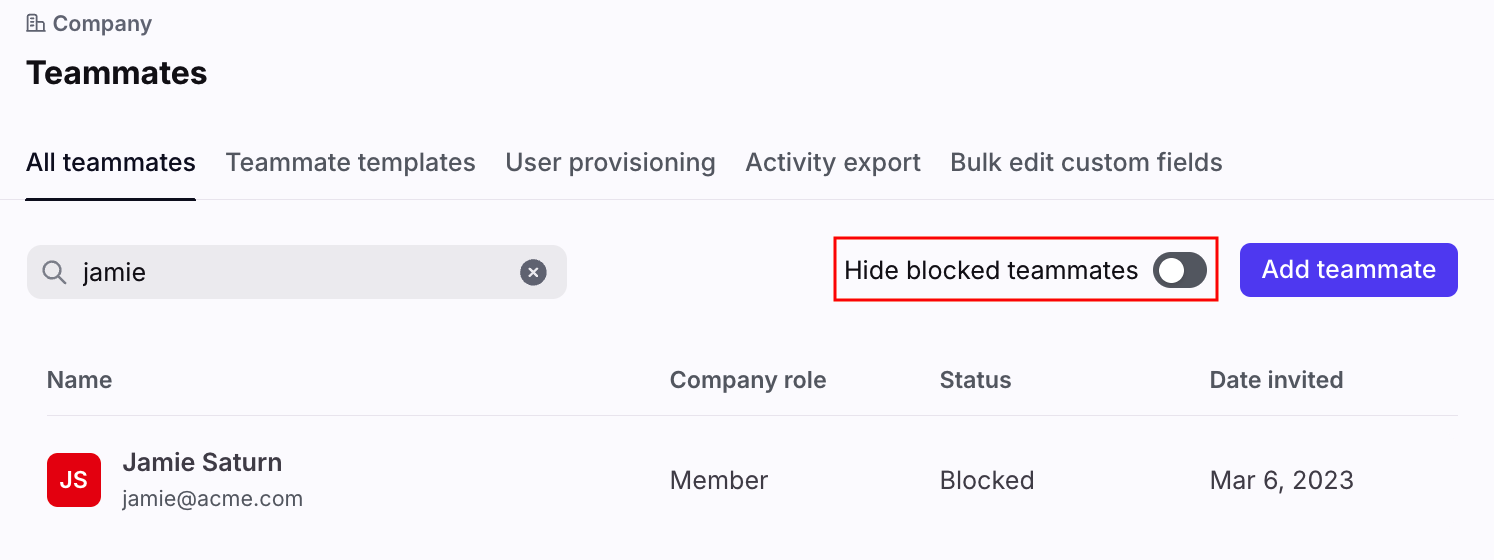Open the All teammates tab
Viewport: 1494px width, 560px height.
tap(111, 163)
